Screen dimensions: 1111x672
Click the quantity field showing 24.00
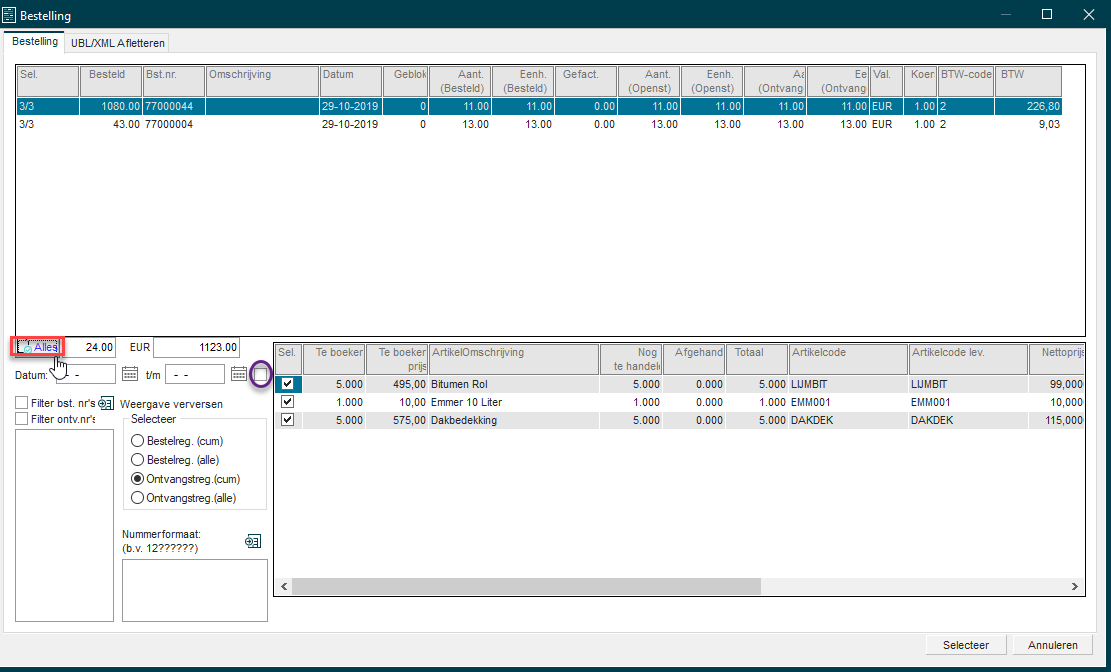click(89, 347)
